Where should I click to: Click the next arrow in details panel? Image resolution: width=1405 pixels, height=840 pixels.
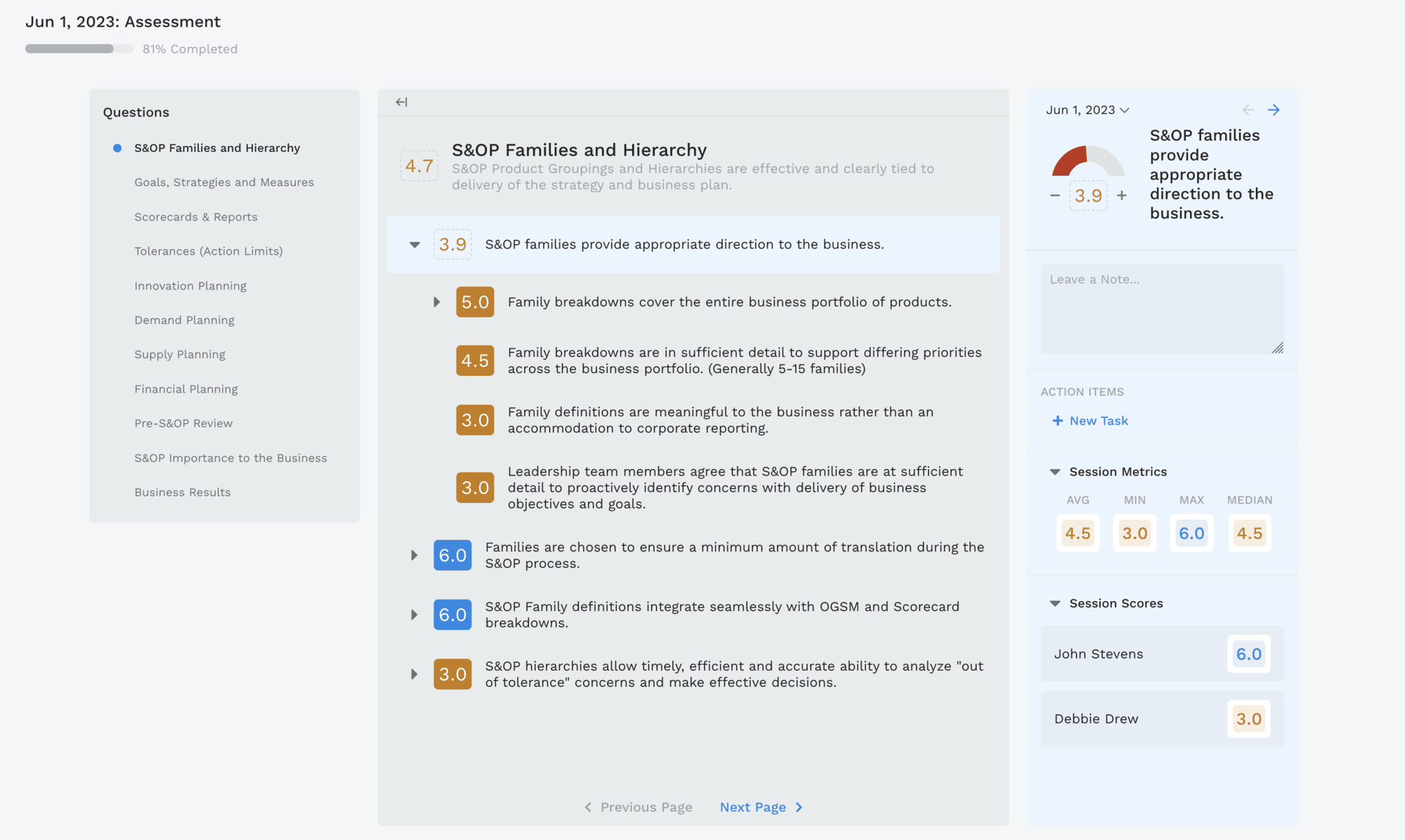click(1273, 110)
